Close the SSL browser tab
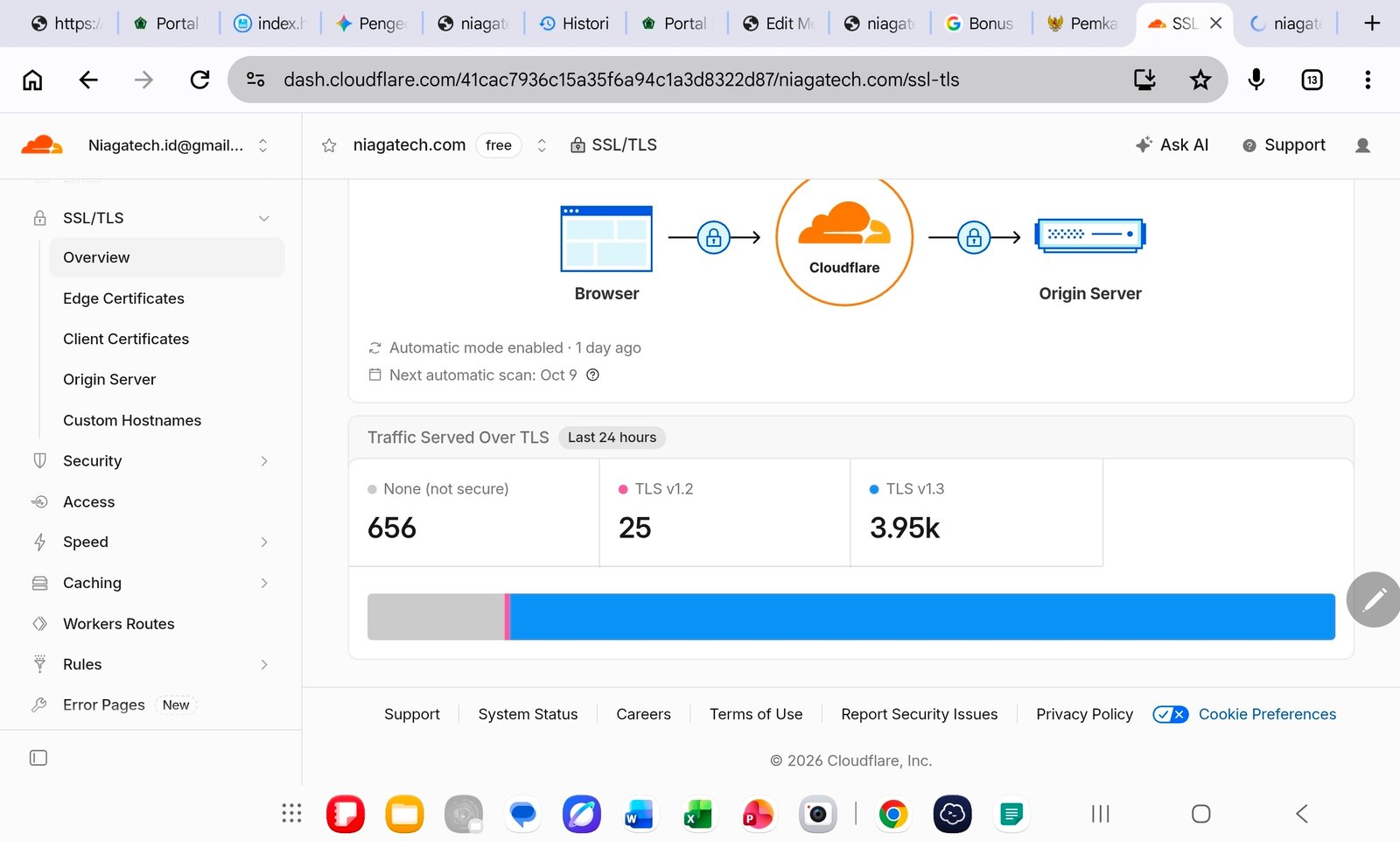The height and width of the screenshot is (841, 1400). pos(1215,24)
